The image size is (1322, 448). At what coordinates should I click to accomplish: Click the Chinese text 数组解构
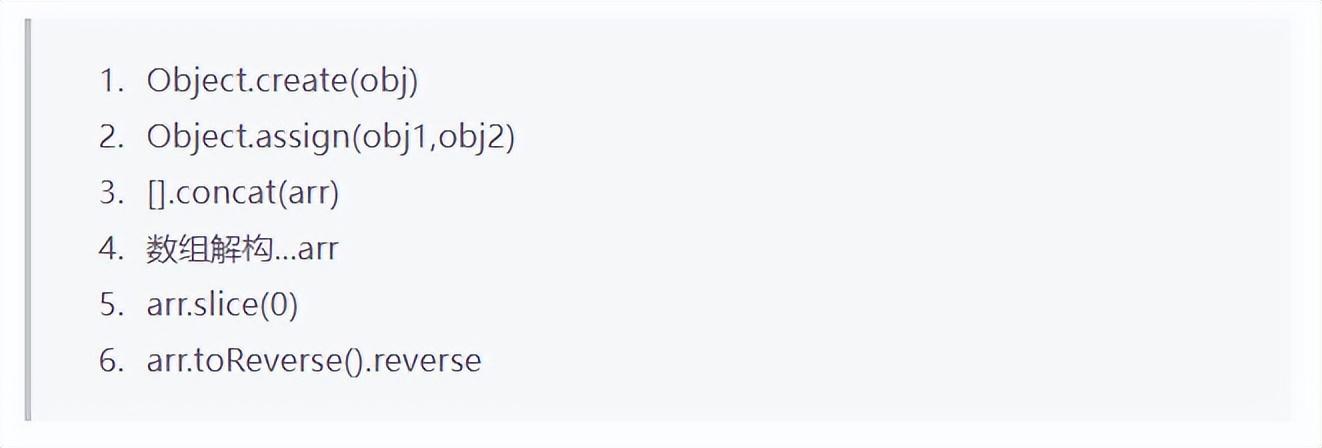(x=209, y=248)
